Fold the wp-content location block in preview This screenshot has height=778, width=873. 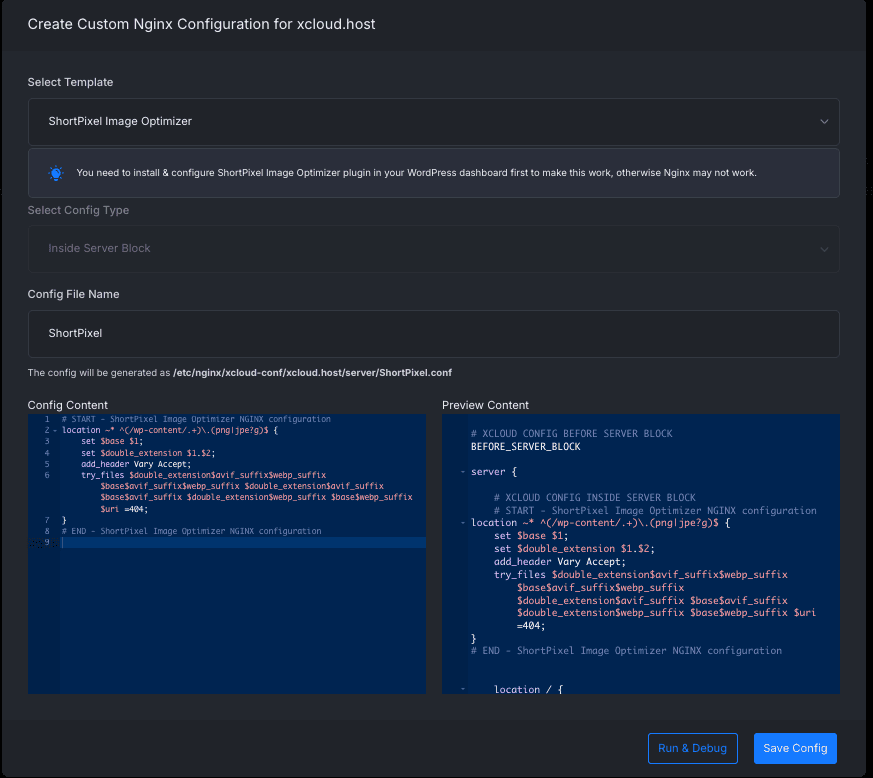(463, 523)
